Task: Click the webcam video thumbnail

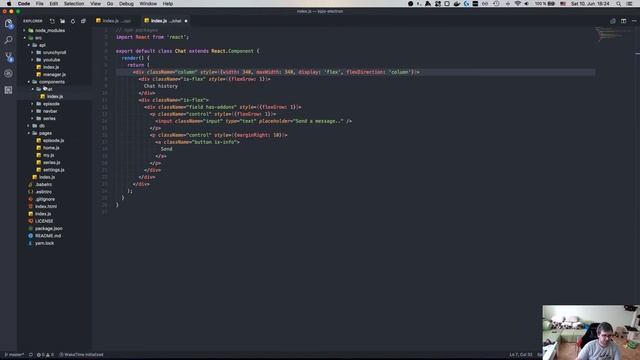Action: click(591, 332)
